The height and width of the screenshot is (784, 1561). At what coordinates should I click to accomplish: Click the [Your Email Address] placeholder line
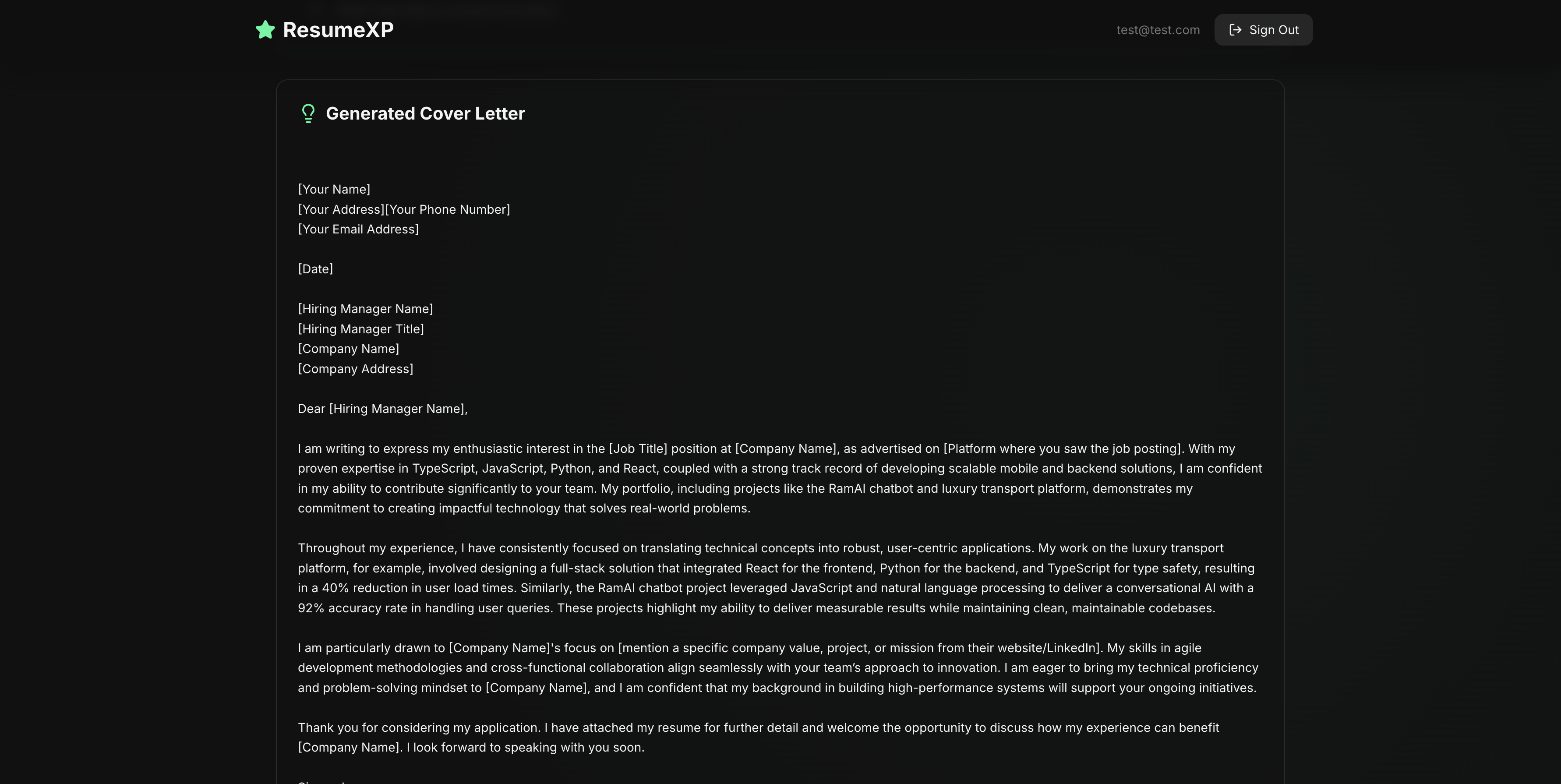(x=358, y=229)
